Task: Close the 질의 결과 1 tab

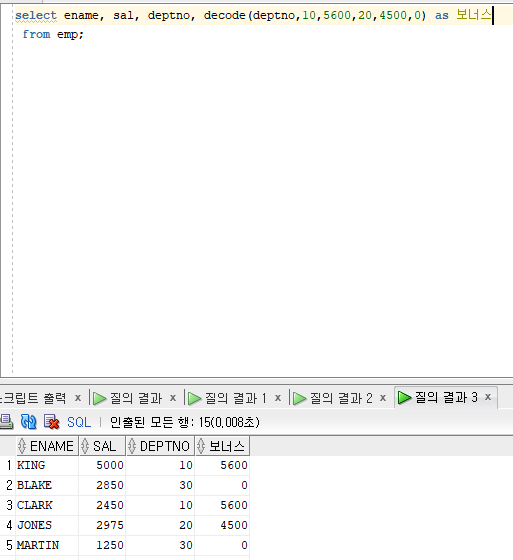Action: pyautogui.click(x=278, y=398)
